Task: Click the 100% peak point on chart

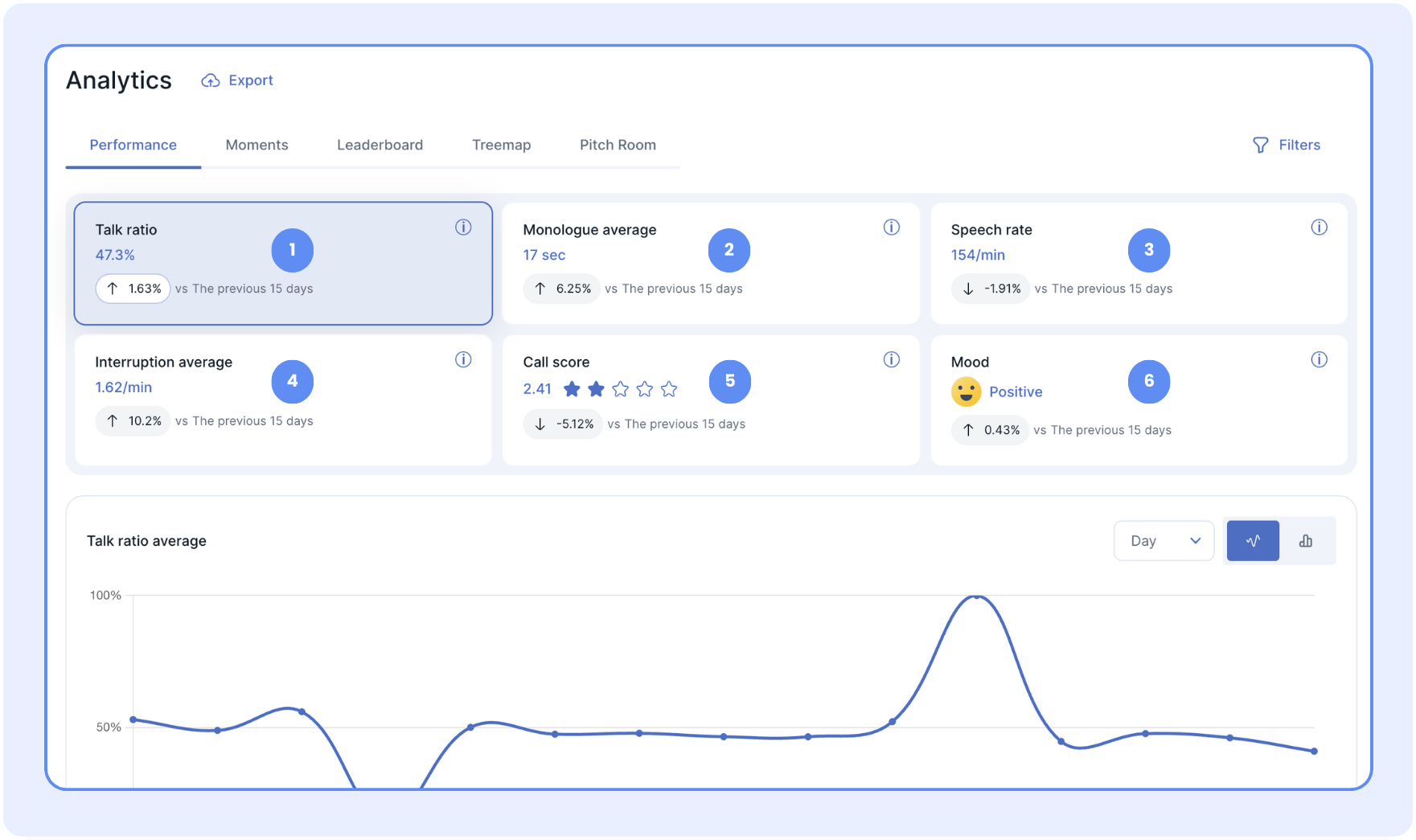Action: click(x=976, y=596)
